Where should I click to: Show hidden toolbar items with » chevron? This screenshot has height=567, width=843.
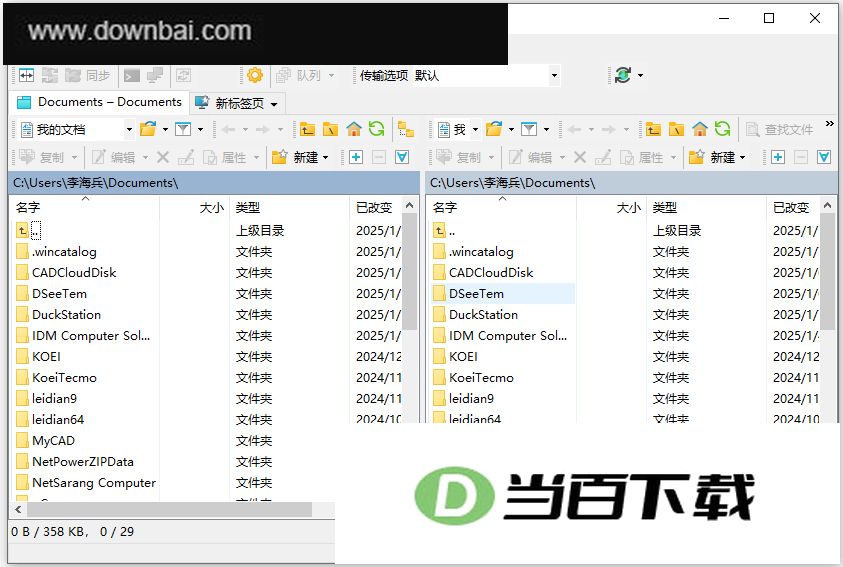830,124
